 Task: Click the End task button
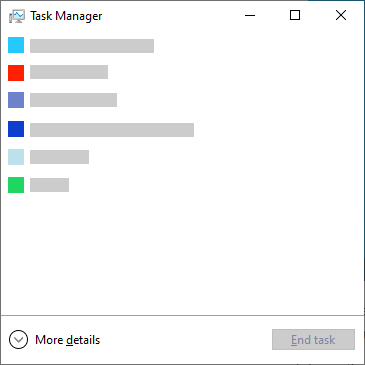[x=313, y=340]
